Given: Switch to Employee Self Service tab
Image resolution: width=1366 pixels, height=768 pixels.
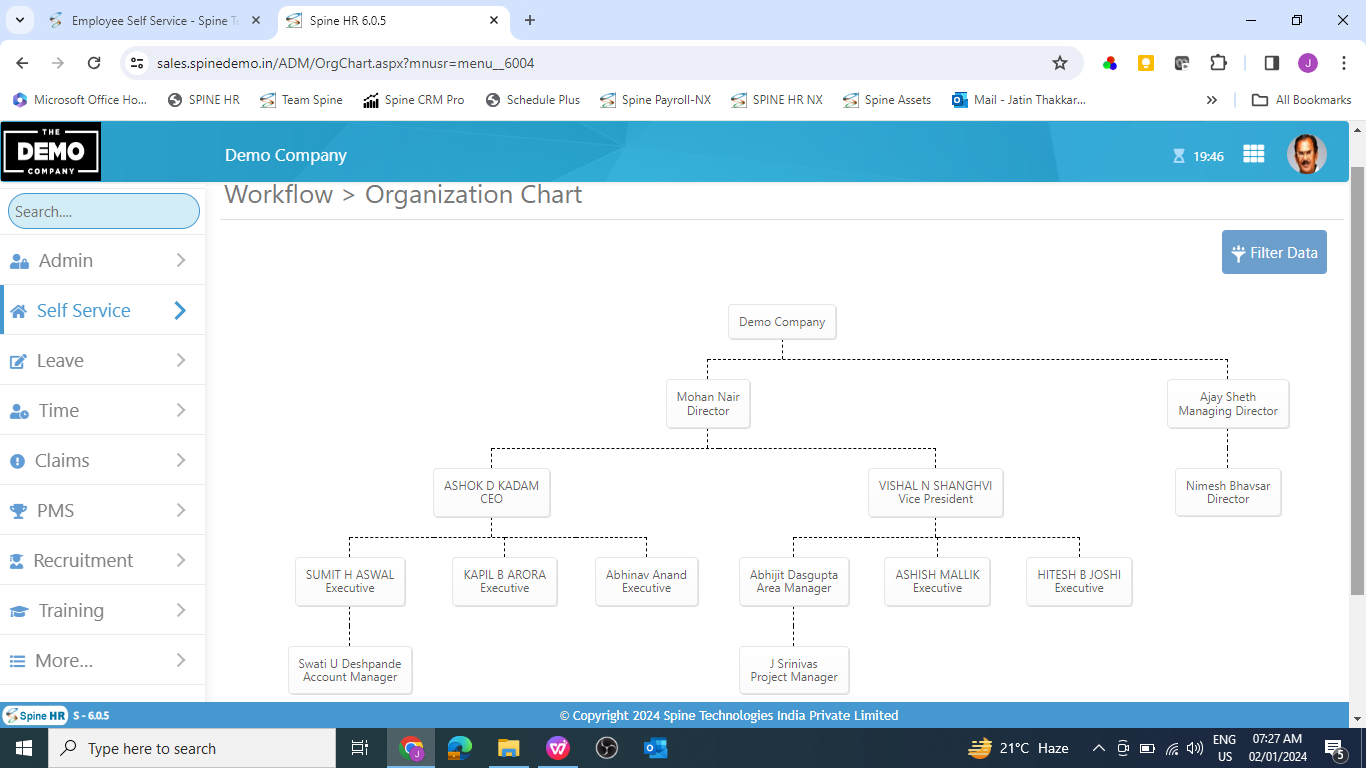Looking at the screenshot, I should pyautogui.click(x=155, y=20).
